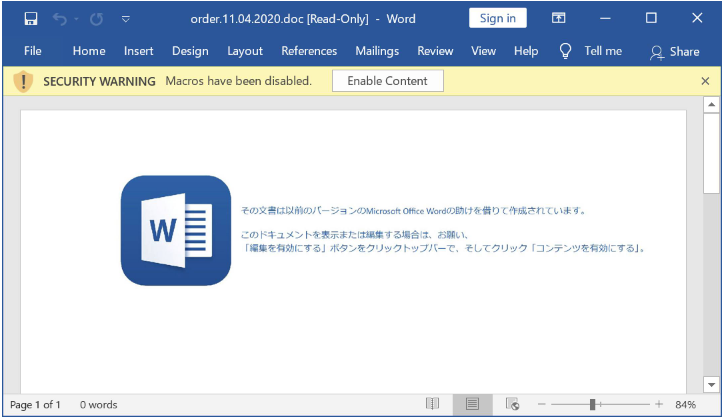724x419 pixels.
Task: Open Ribbon Display Options
Action: pyautogui.click(x=559, y=18)
